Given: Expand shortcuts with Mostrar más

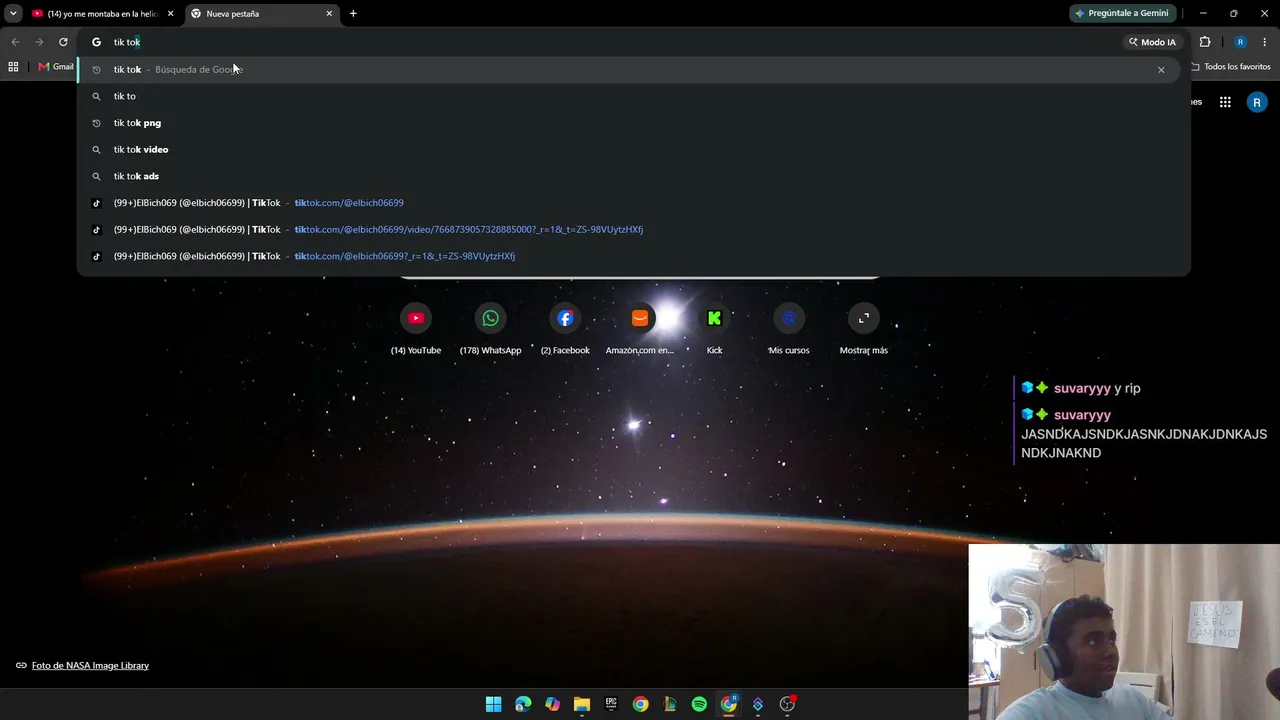Looking at the screenshot, I should pyautogui.click(x=864, y=329).
